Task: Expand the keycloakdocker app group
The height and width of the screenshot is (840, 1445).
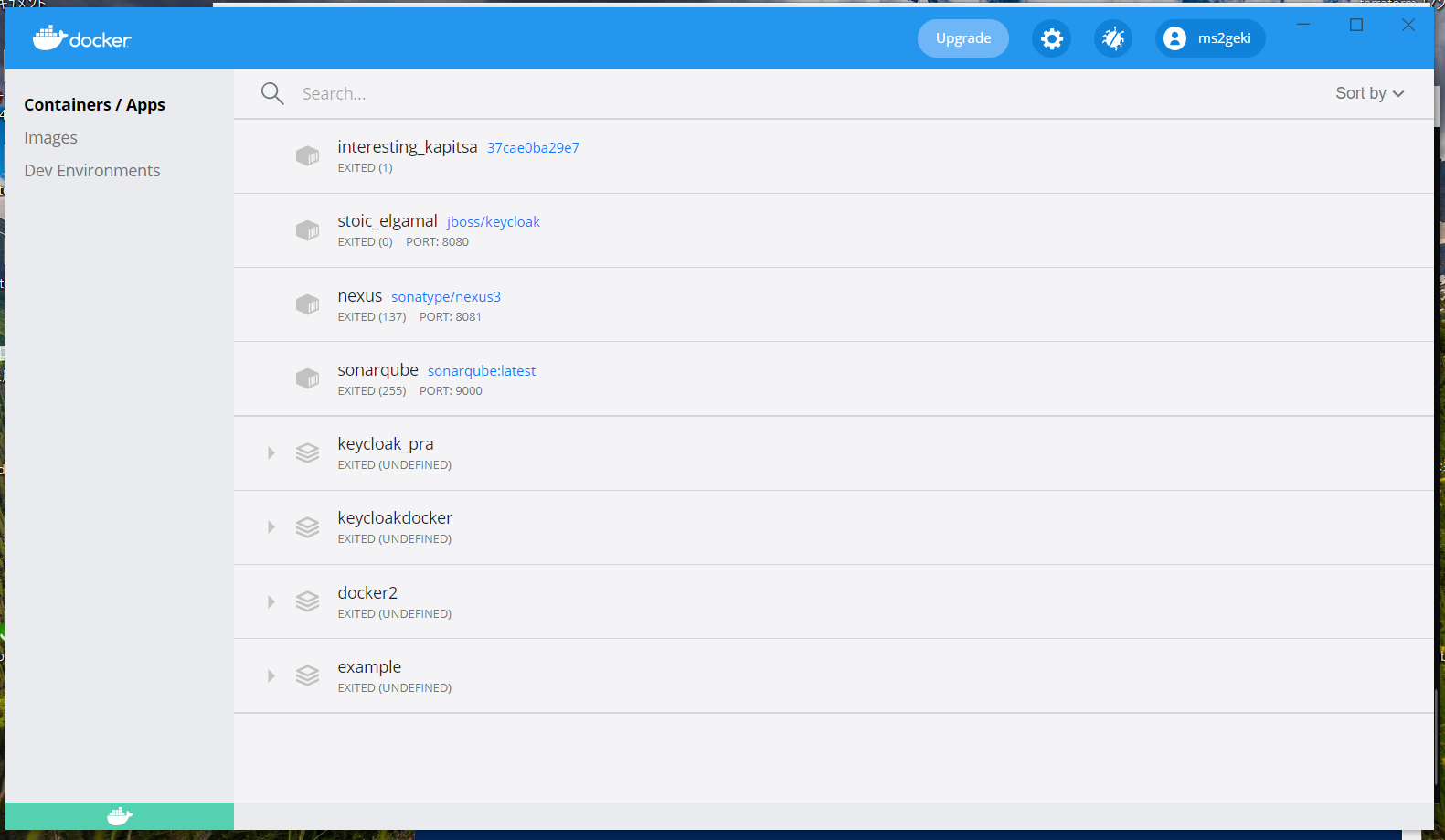Action: click(x=271, y=527)
